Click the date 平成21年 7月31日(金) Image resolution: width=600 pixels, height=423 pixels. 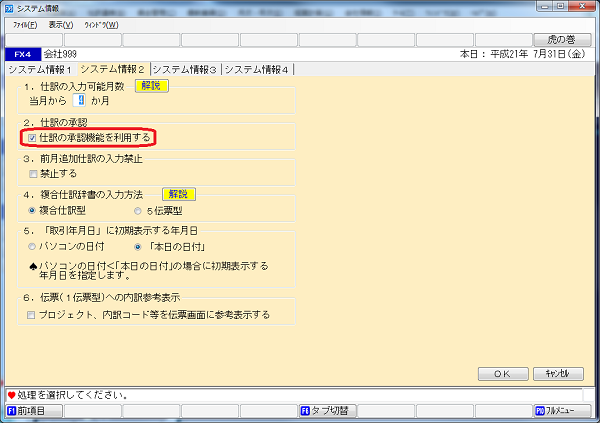click(x=538, y=54)
